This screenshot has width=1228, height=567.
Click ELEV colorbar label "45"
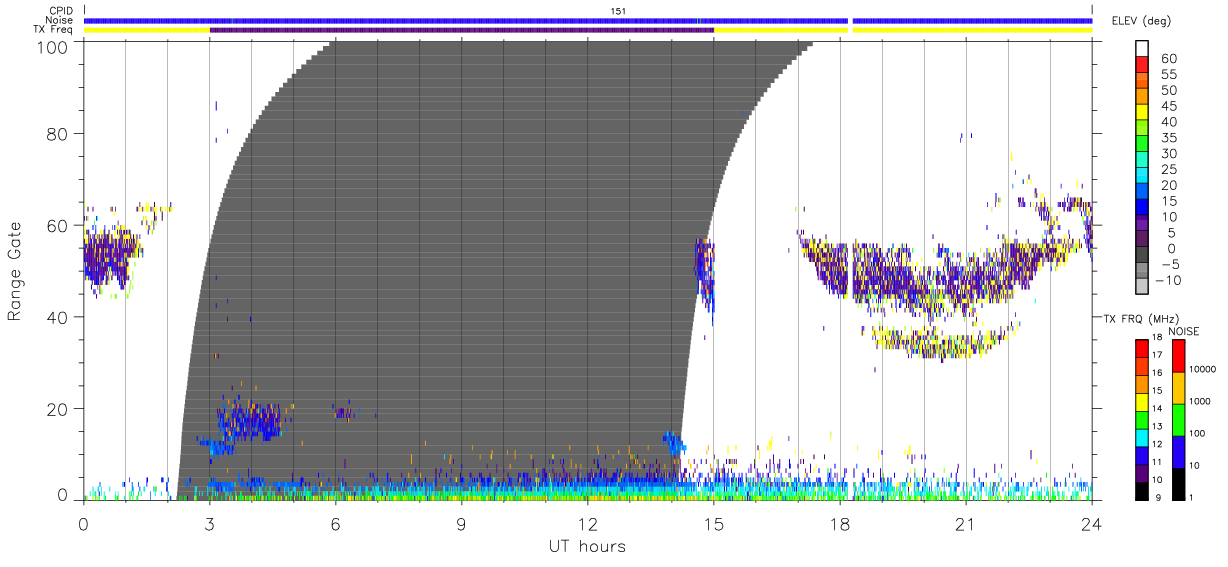click(x=1169, y=106)
